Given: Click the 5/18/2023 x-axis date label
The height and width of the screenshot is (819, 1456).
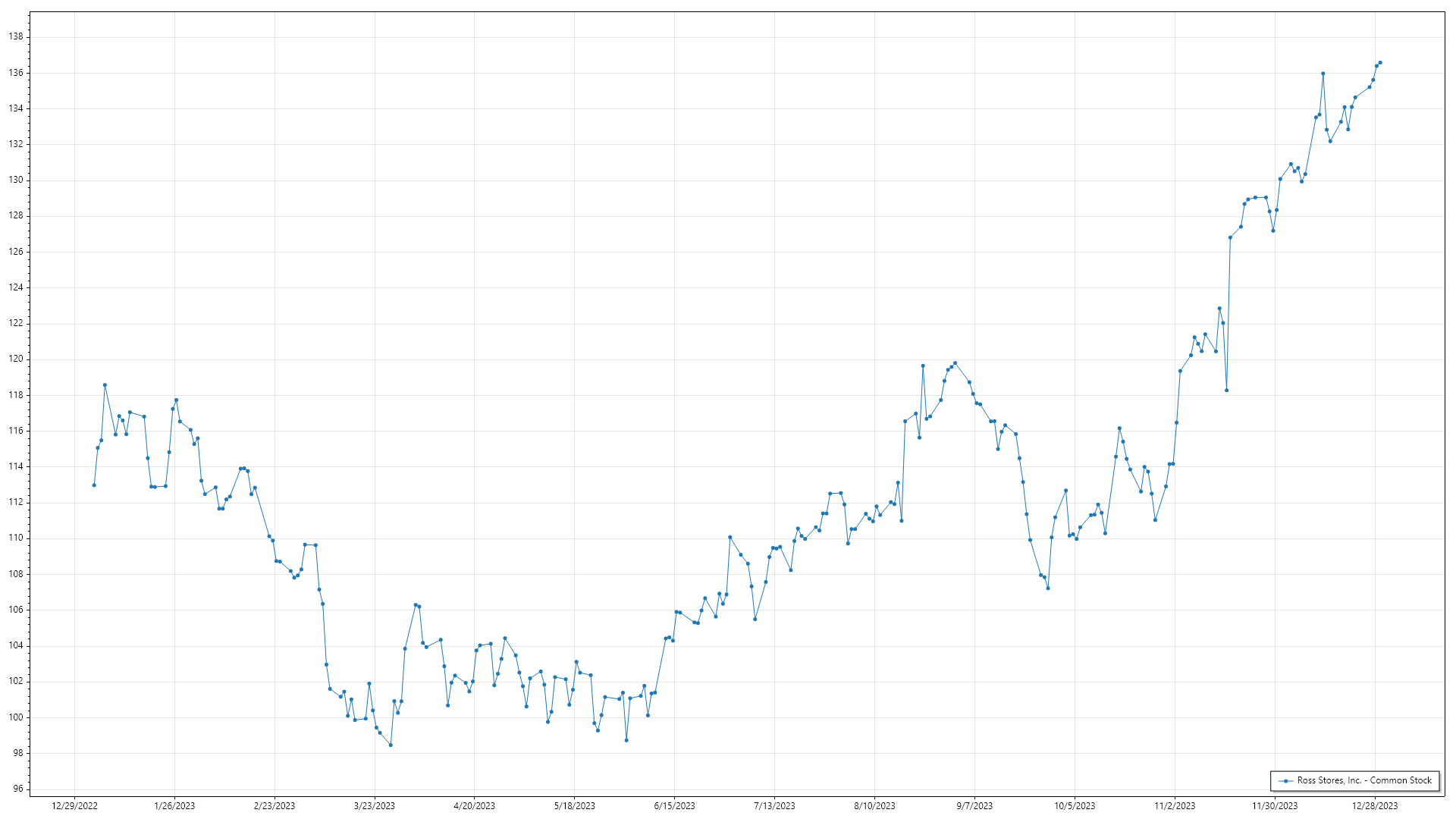Looking at the screenshot, I should click(x=574, y=806).
